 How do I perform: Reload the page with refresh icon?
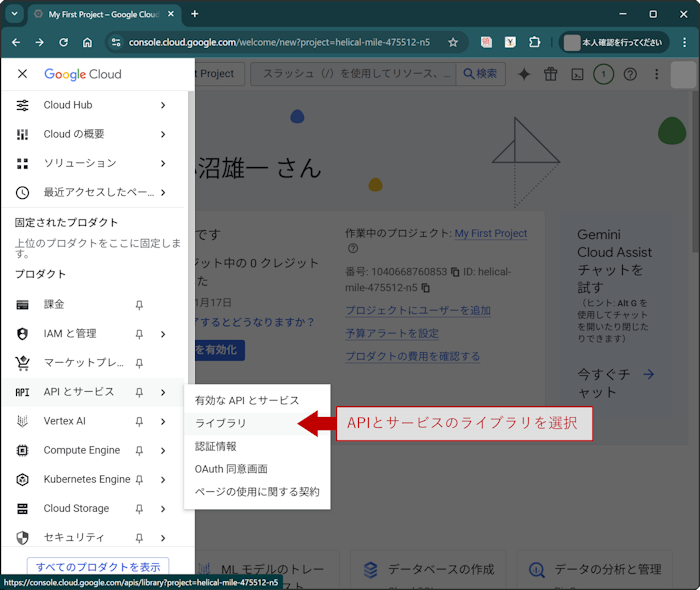coord(63,42)
